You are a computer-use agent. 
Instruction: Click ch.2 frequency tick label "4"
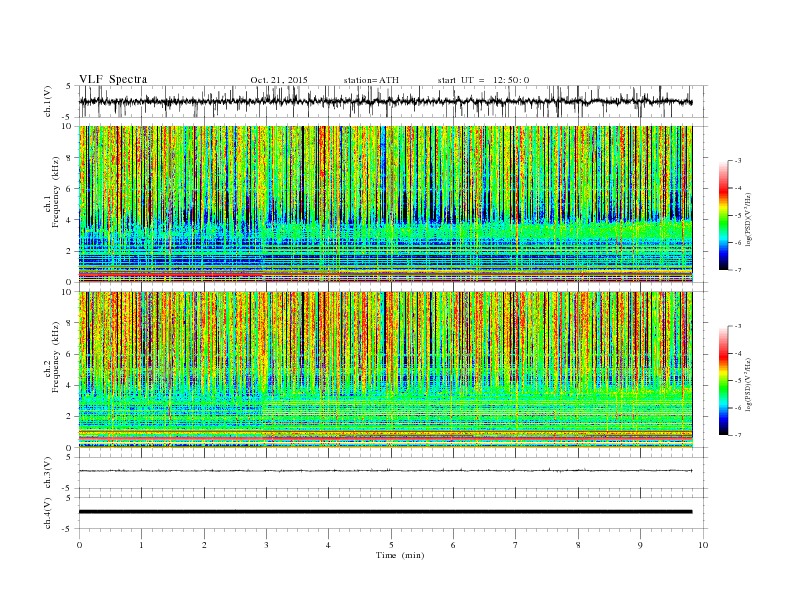(70, 385)
